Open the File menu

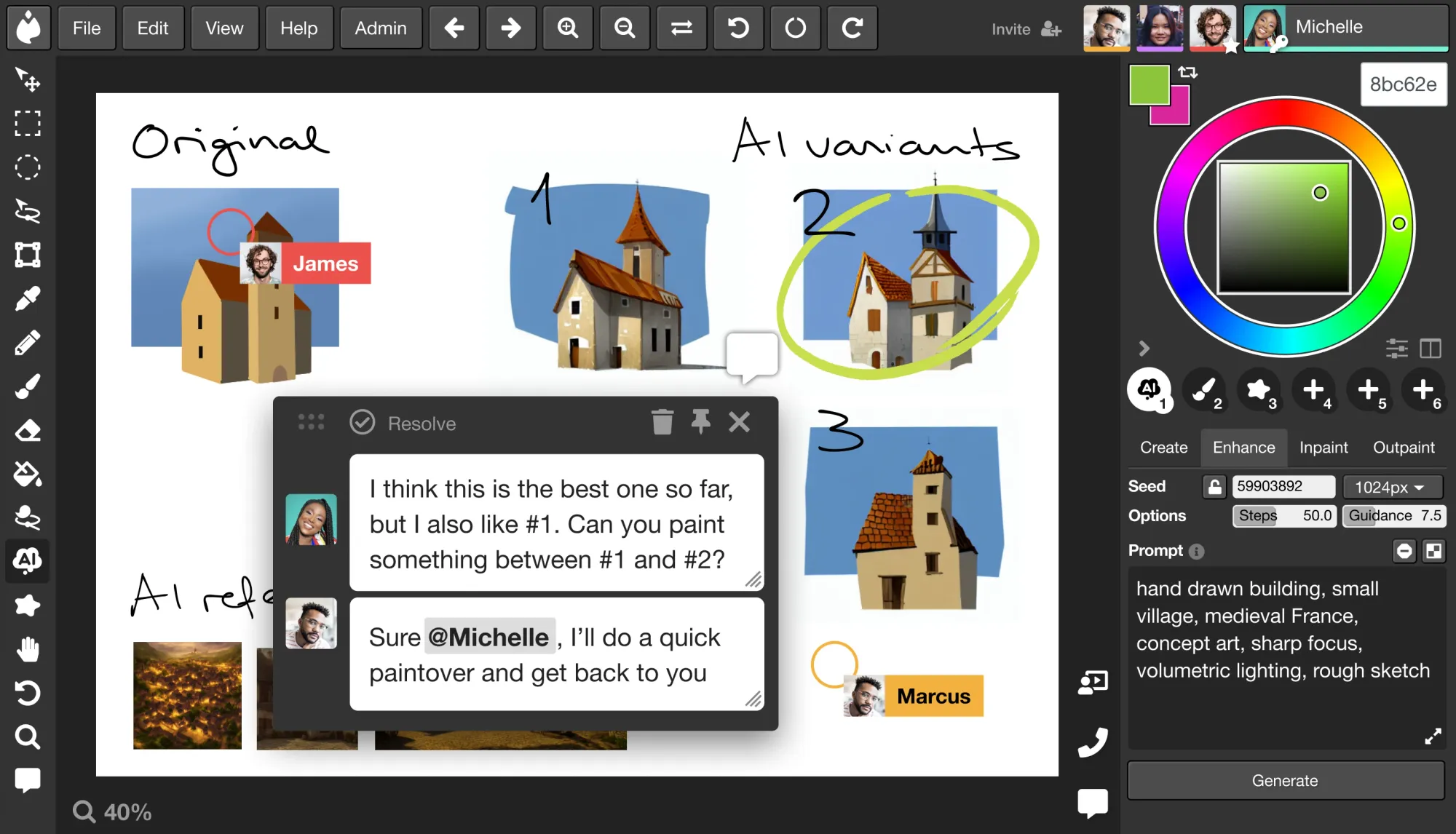pyautogui.click(x=87, y=28)
